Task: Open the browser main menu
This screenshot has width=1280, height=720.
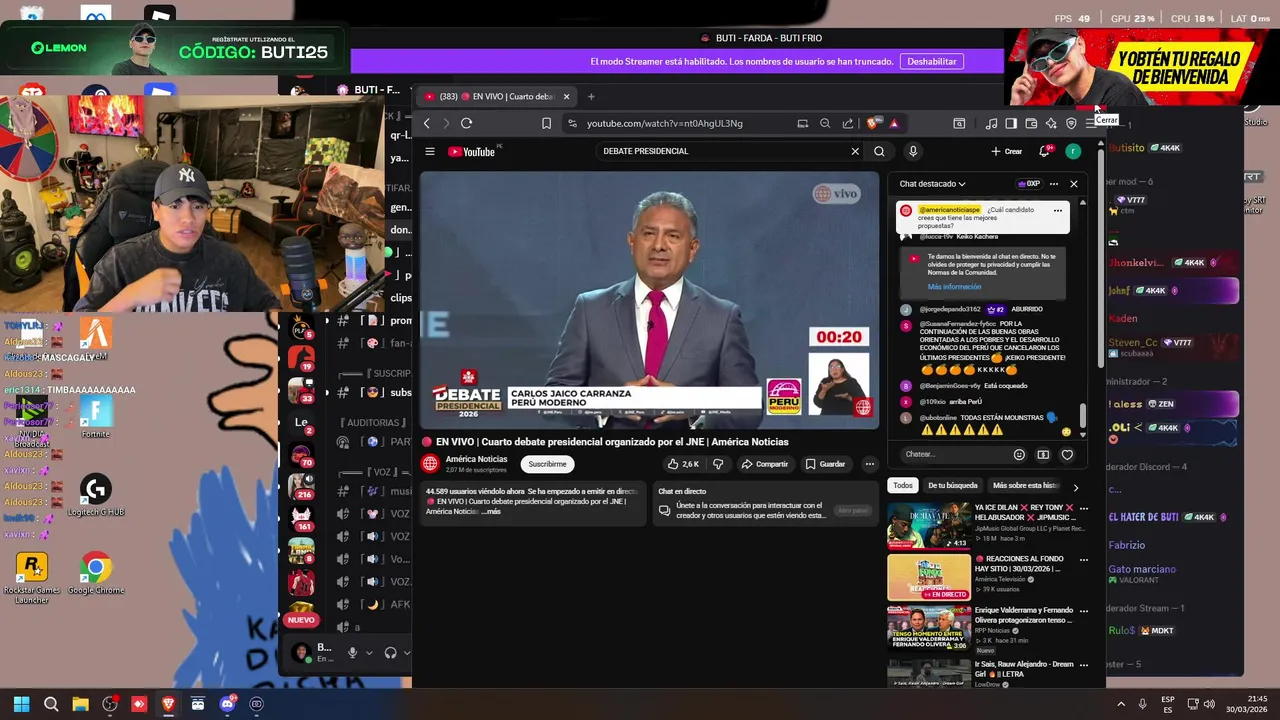Action: [1091, 123]
